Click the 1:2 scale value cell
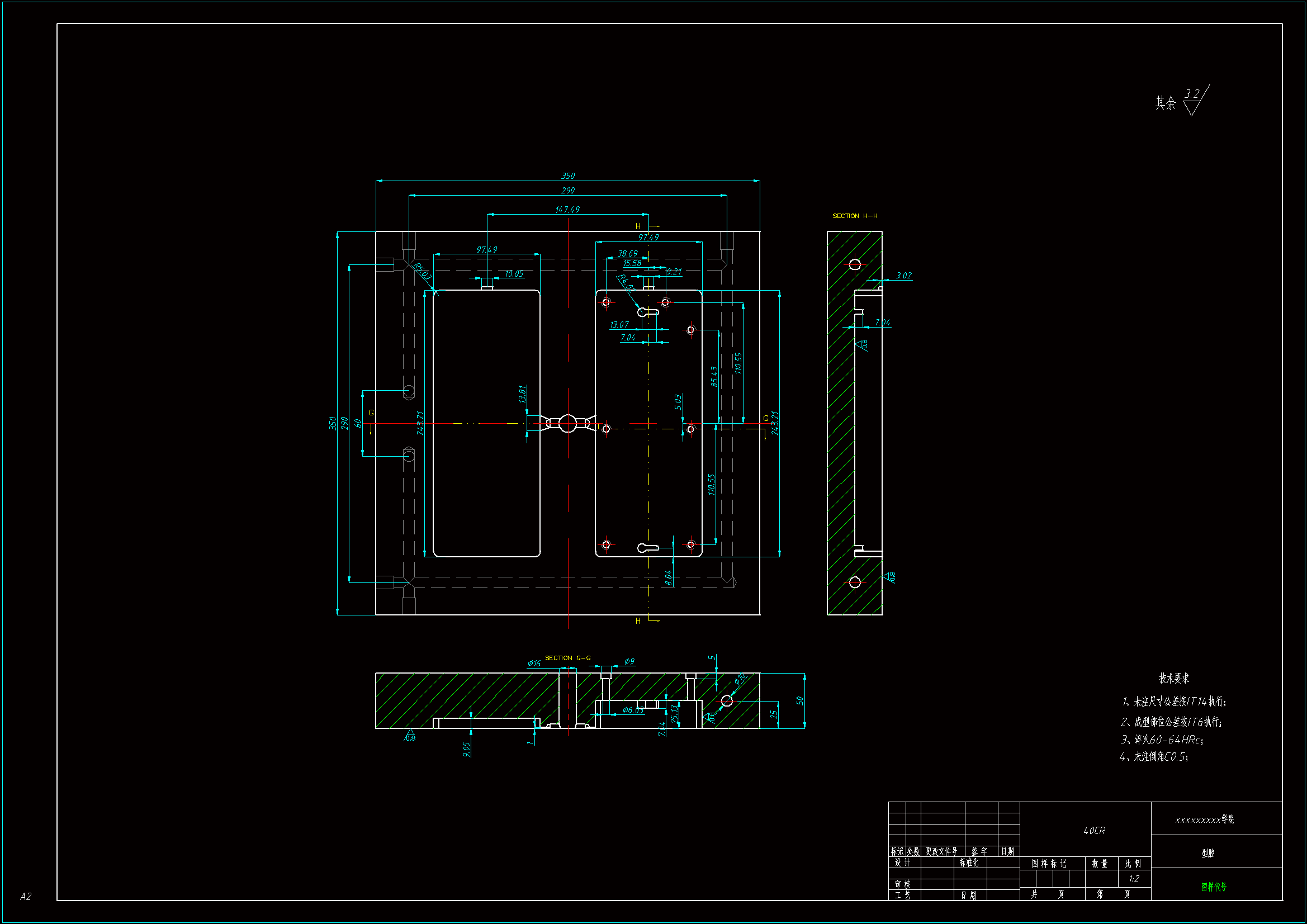 tap(1133, 879)
